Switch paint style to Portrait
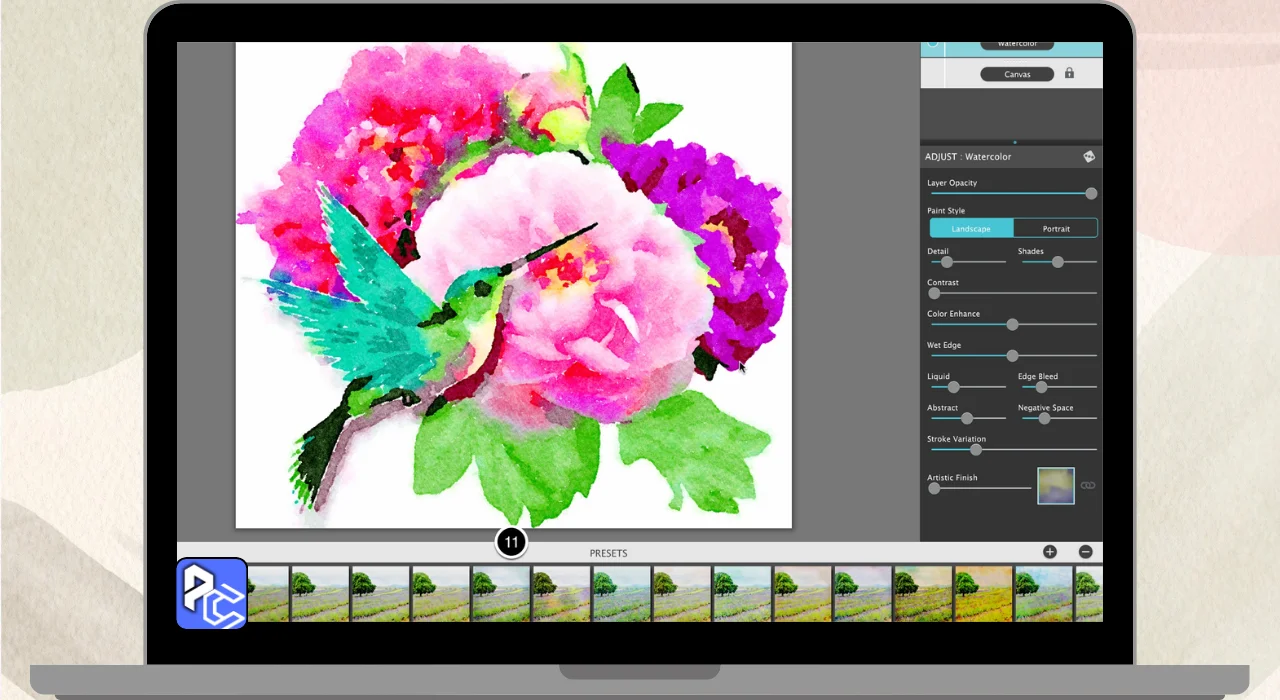Viewport: 1280px width, 700px height. [x=1056, y=228]
